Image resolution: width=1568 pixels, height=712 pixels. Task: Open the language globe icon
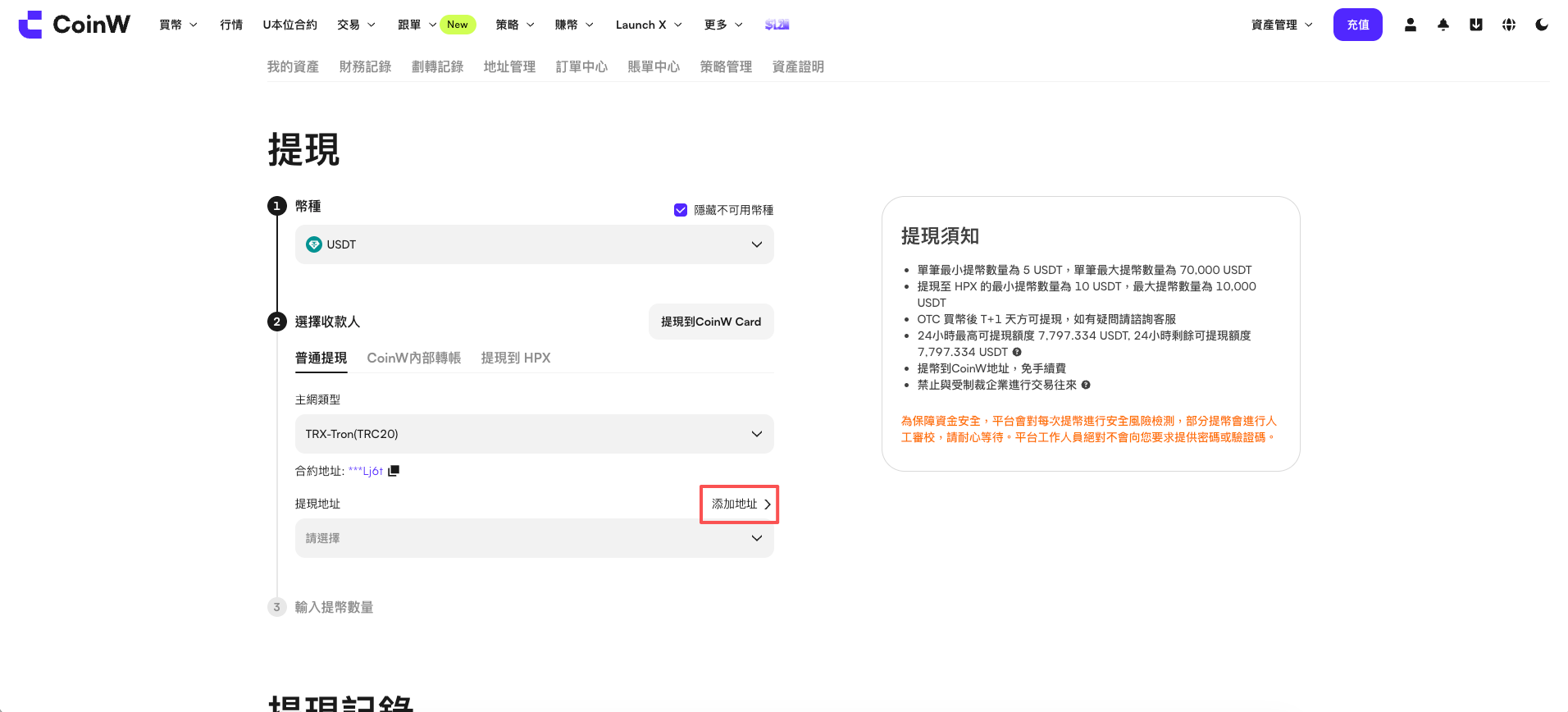point(1509,25)
